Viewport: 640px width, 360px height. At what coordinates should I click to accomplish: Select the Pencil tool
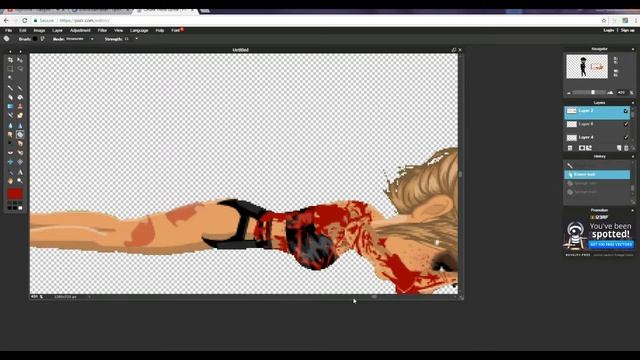tap(10, 88)
